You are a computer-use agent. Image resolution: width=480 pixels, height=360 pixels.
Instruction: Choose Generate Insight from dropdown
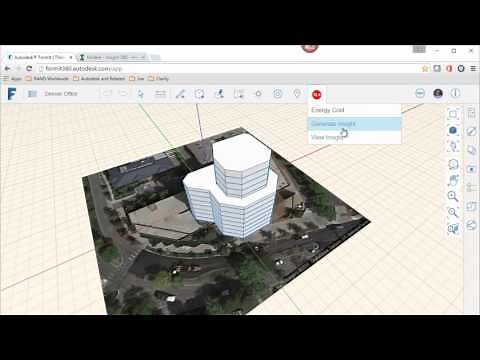[x=354, y=124]
